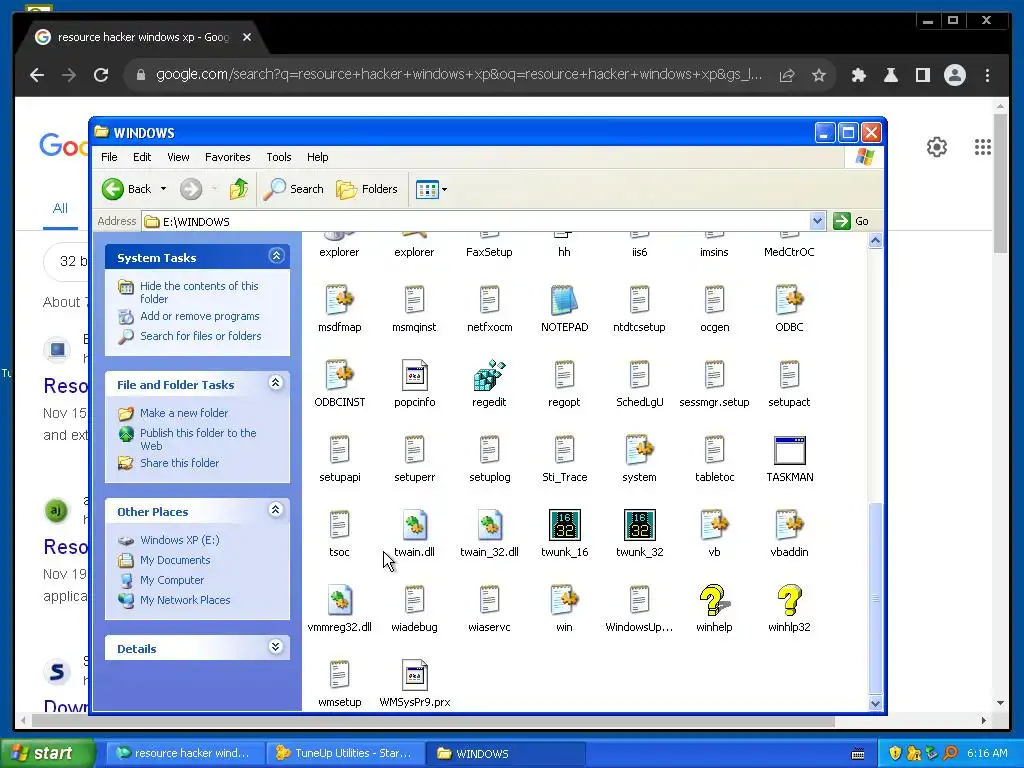Close the resource hacker Chrome tab

click(x=247, y=37)
